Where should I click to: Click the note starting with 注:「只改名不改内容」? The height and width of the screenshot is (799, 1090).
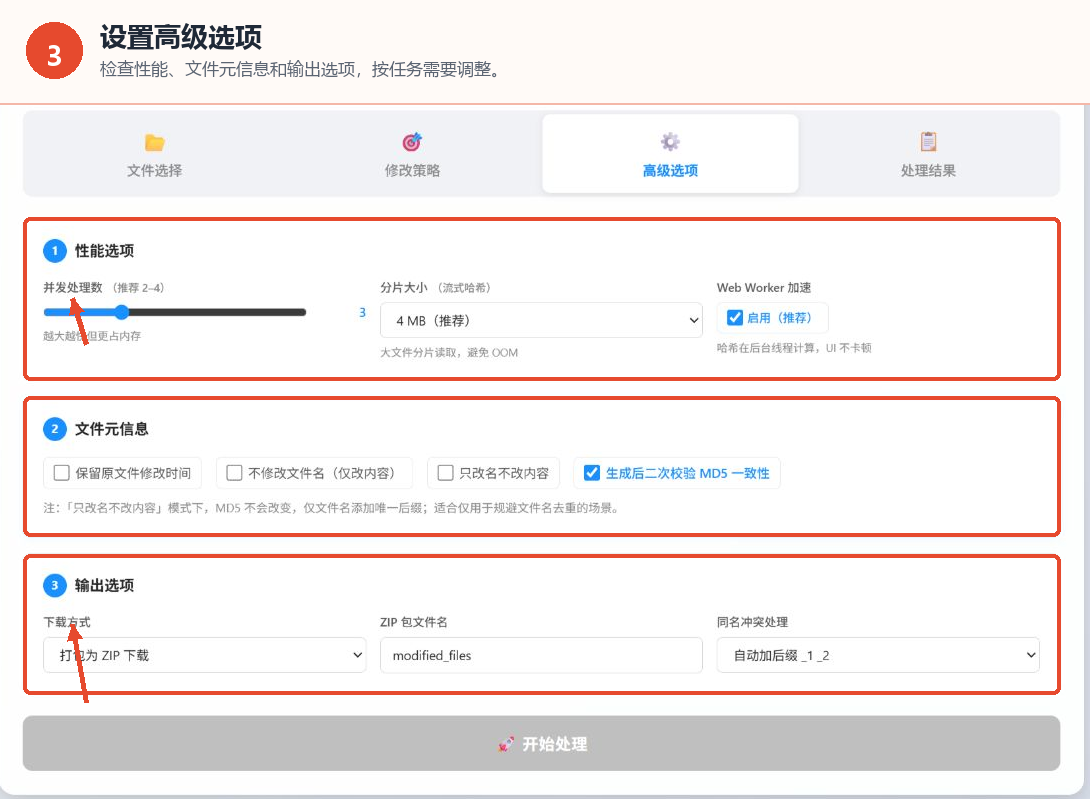click(331, 508)
